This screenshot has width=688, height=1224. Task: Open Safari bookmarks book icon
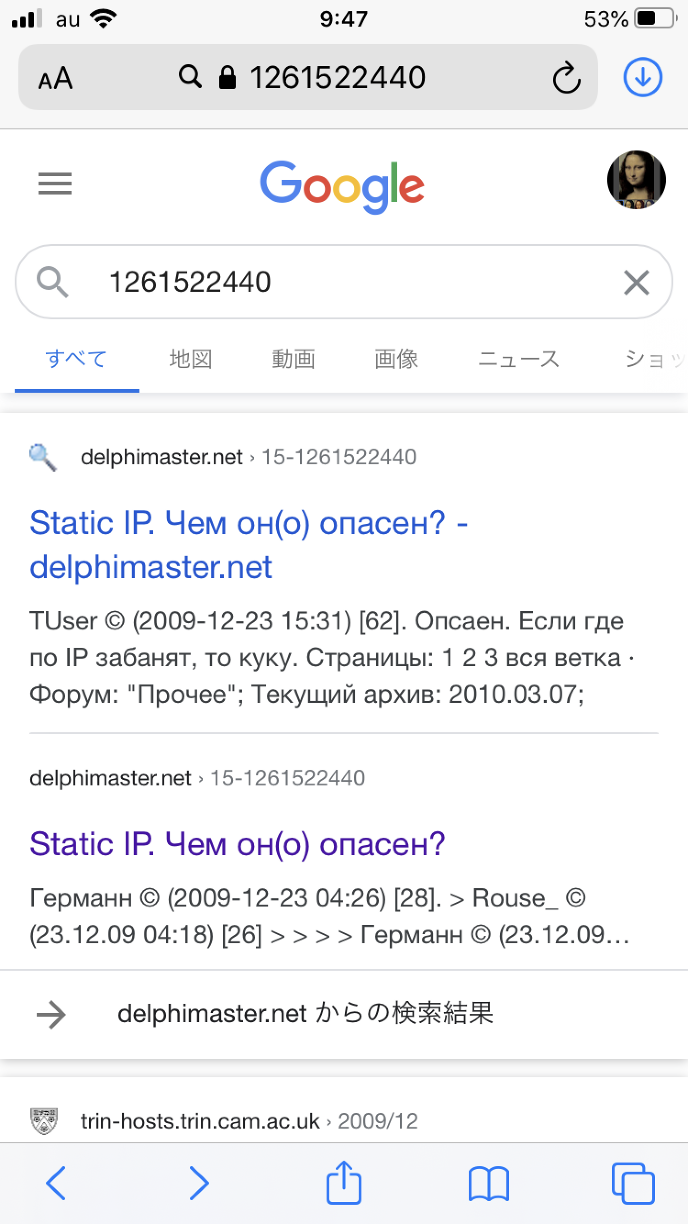[x=488, y=1184]
